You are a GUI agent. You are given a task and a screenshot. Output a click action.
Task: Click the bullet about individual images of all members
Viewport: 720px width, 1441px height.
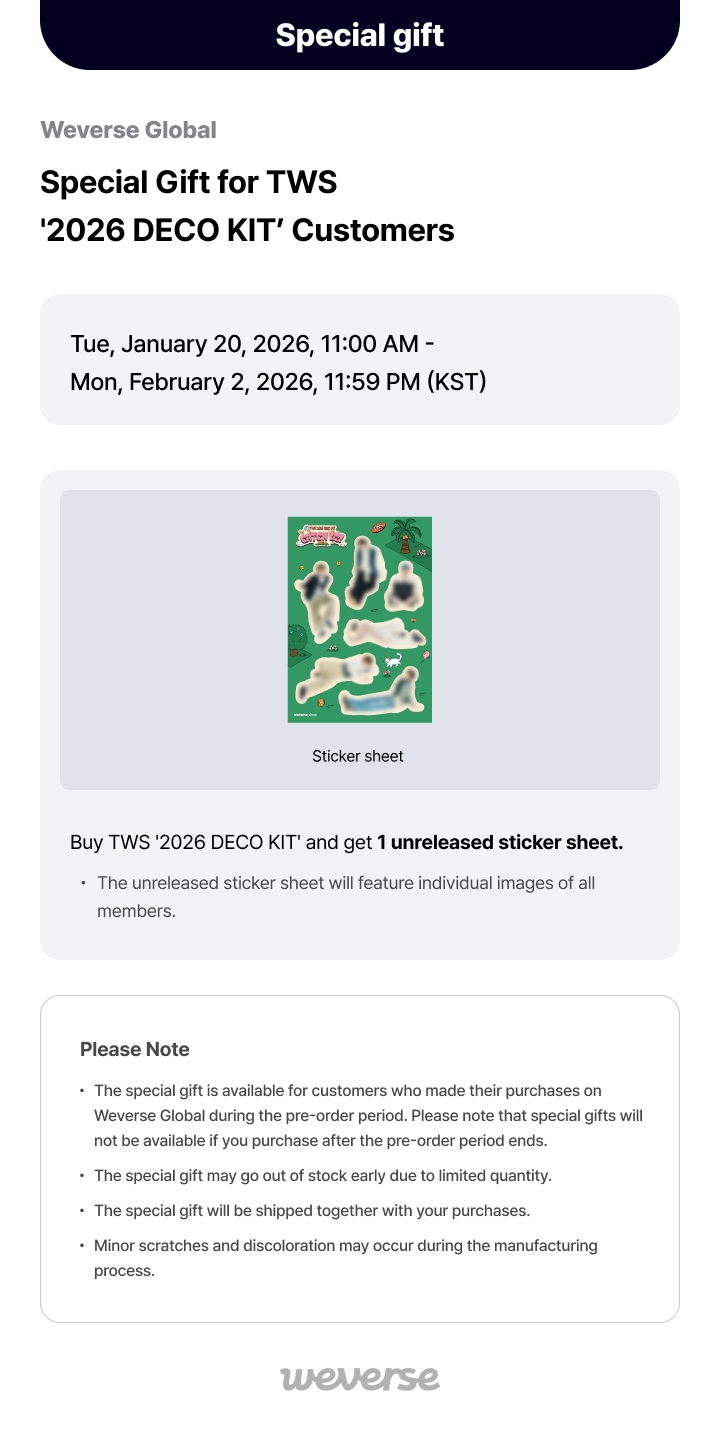[x=346, y=897]
